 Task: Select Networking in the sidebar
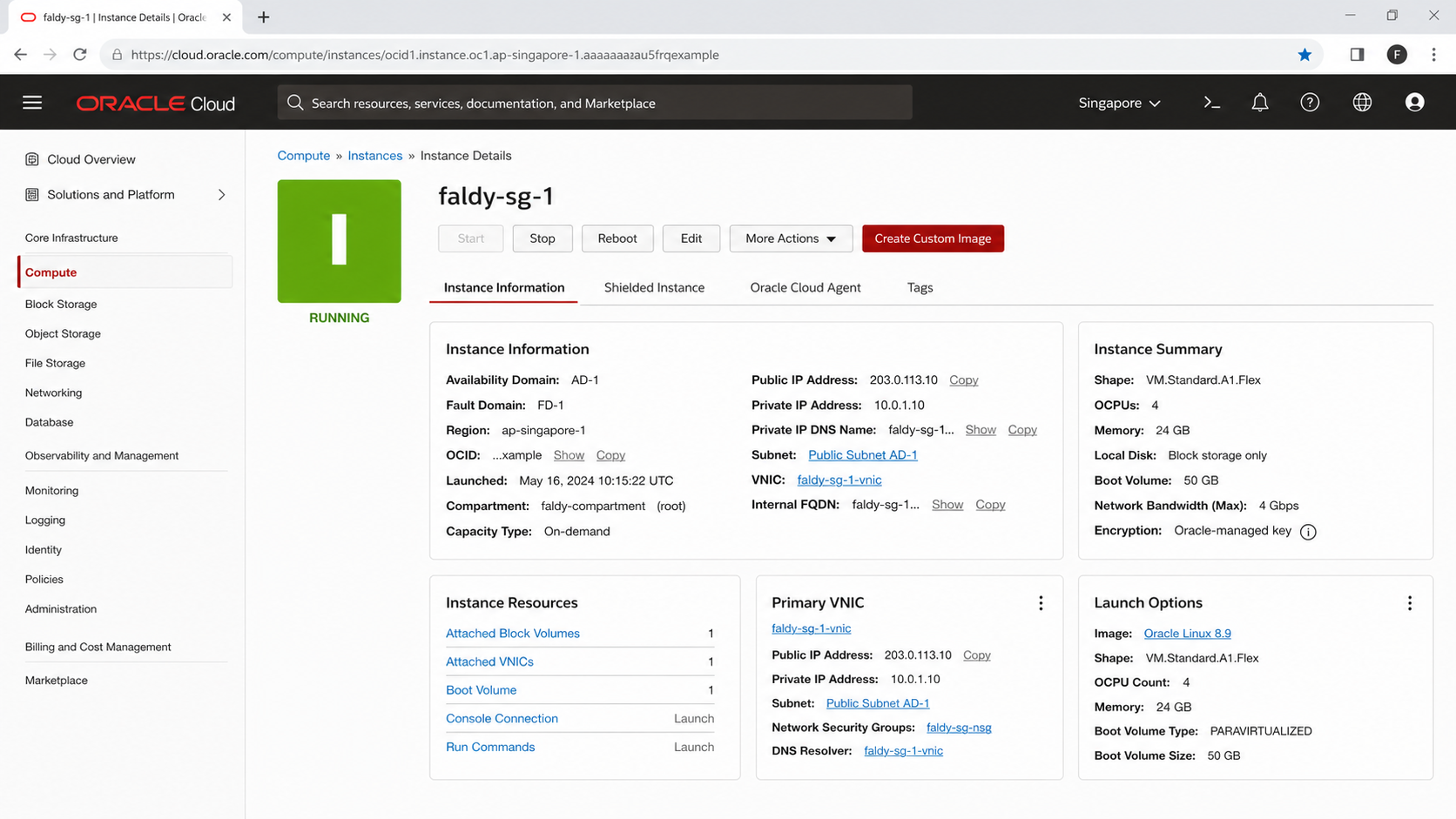pyautogui.click(x=53, y=393)
